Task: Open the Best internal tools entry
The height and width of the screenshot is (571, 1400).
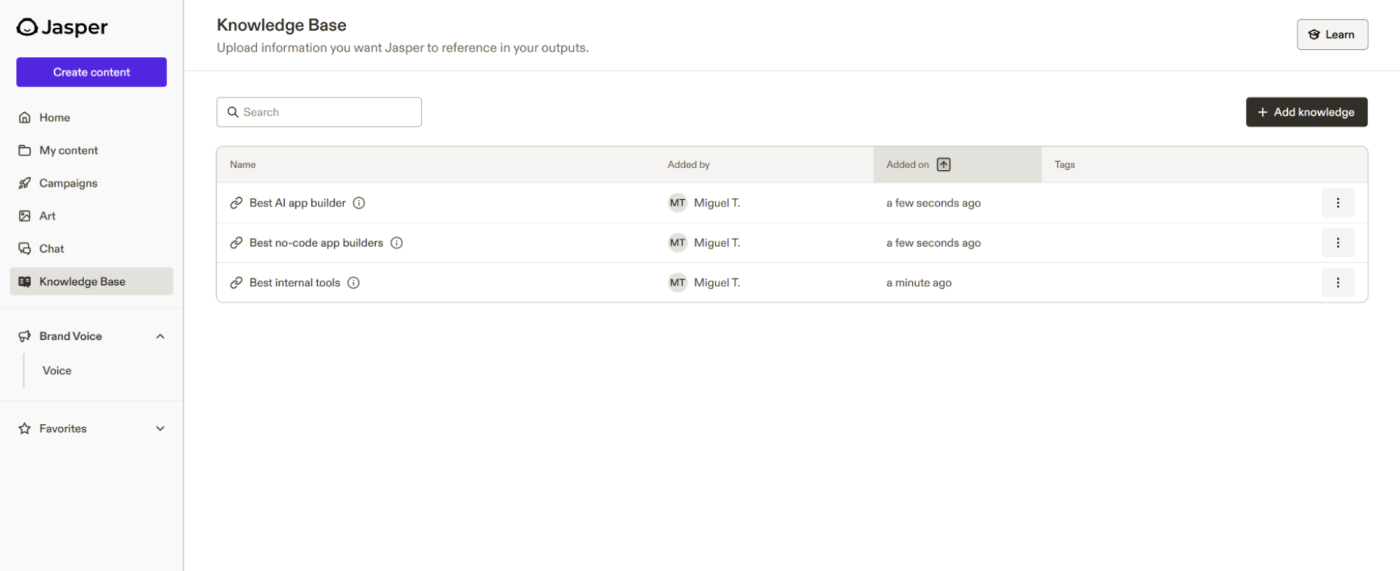Action: click(x=295, y=283)
